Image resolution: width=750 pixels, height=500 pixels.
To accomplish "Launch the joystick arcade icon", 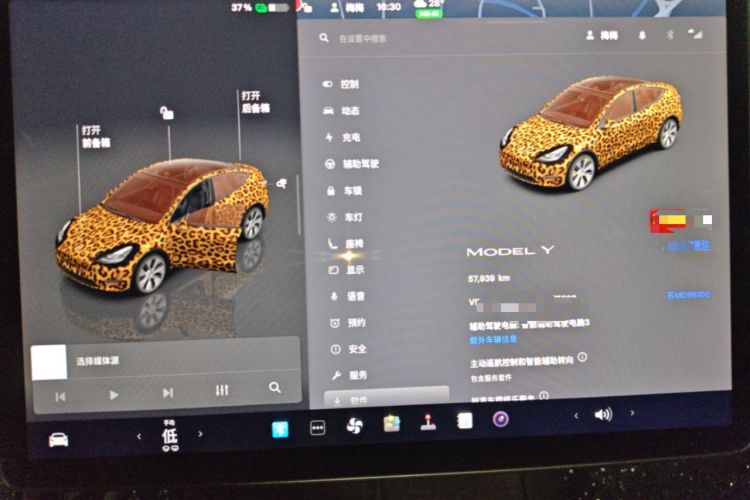I will 428,422.
